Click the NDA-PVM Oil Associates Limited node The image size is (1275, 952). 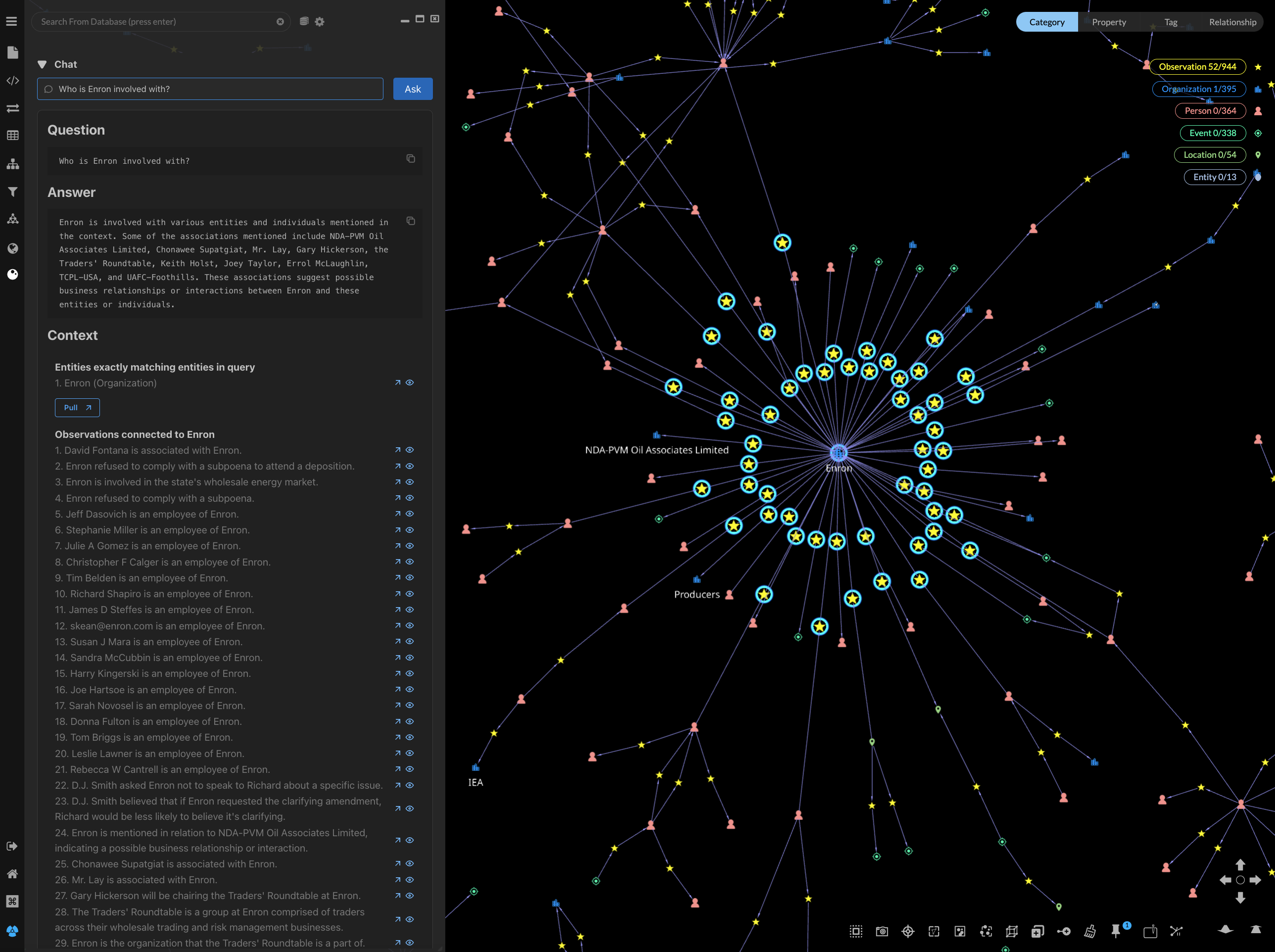click(656, 435)
